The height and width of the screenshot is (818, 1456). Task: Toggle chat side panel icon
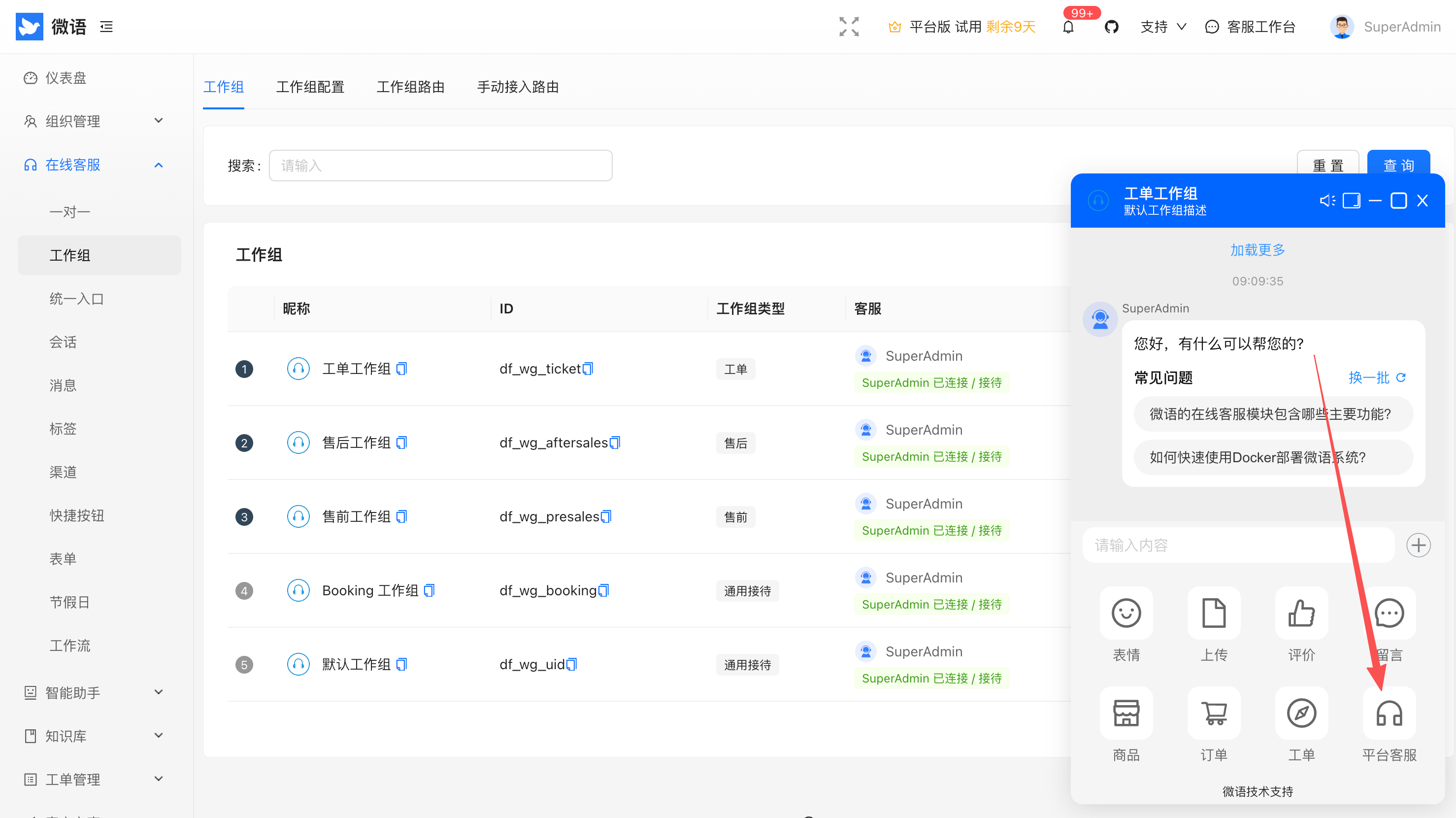coord(1351,201)
